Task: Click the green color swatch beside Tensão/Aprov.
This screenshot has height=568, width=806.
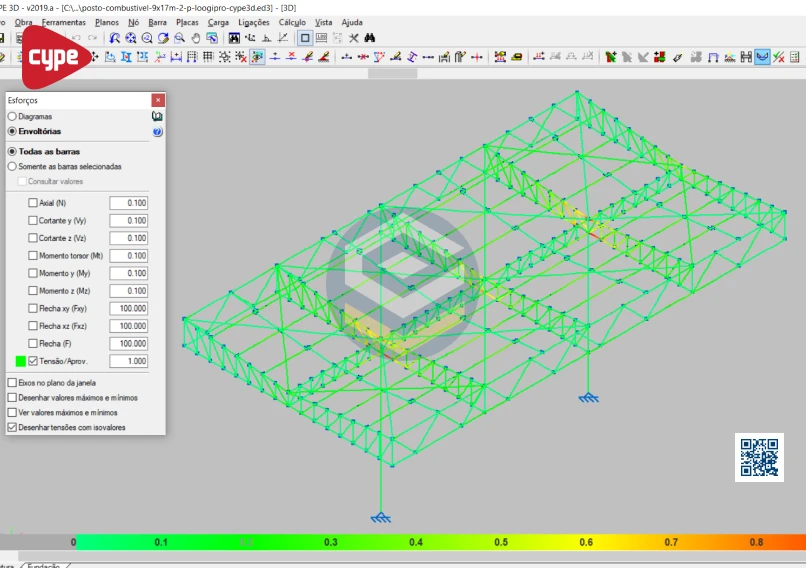Action: click(20, 361)
